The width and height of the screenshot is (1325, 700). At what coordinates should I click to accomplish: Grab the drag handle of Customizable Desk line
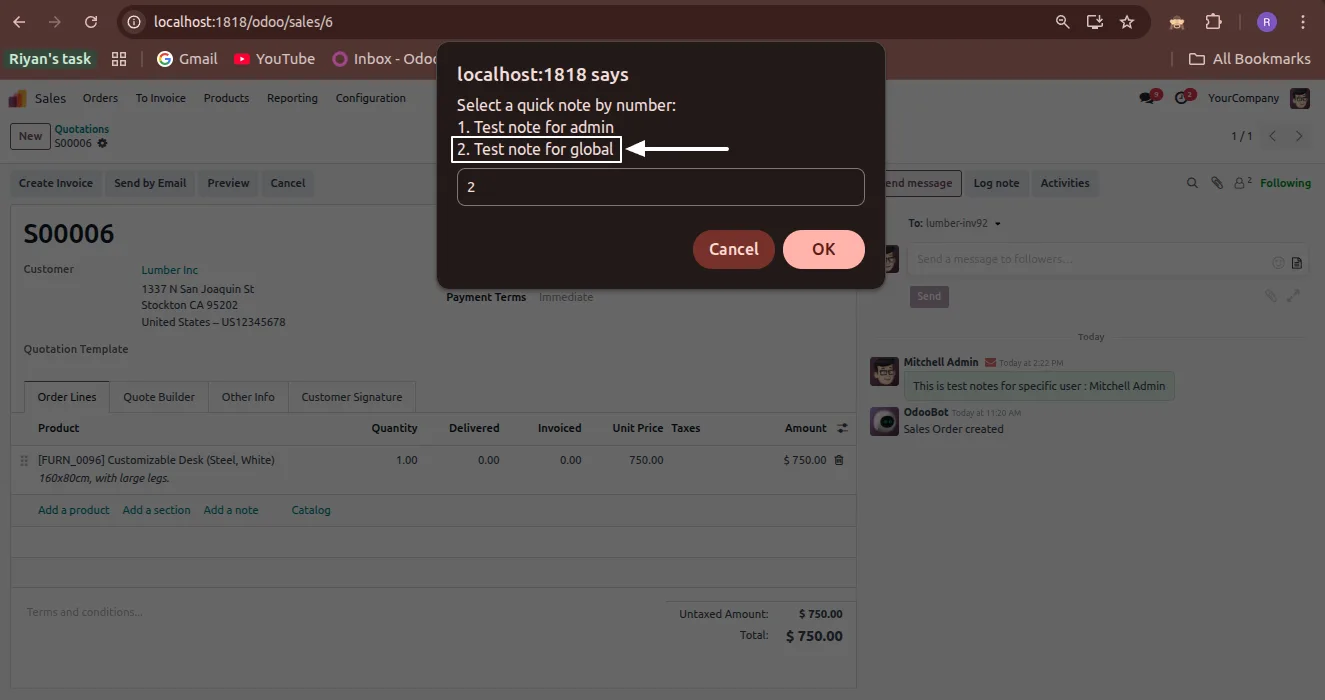tap(24, 460)
